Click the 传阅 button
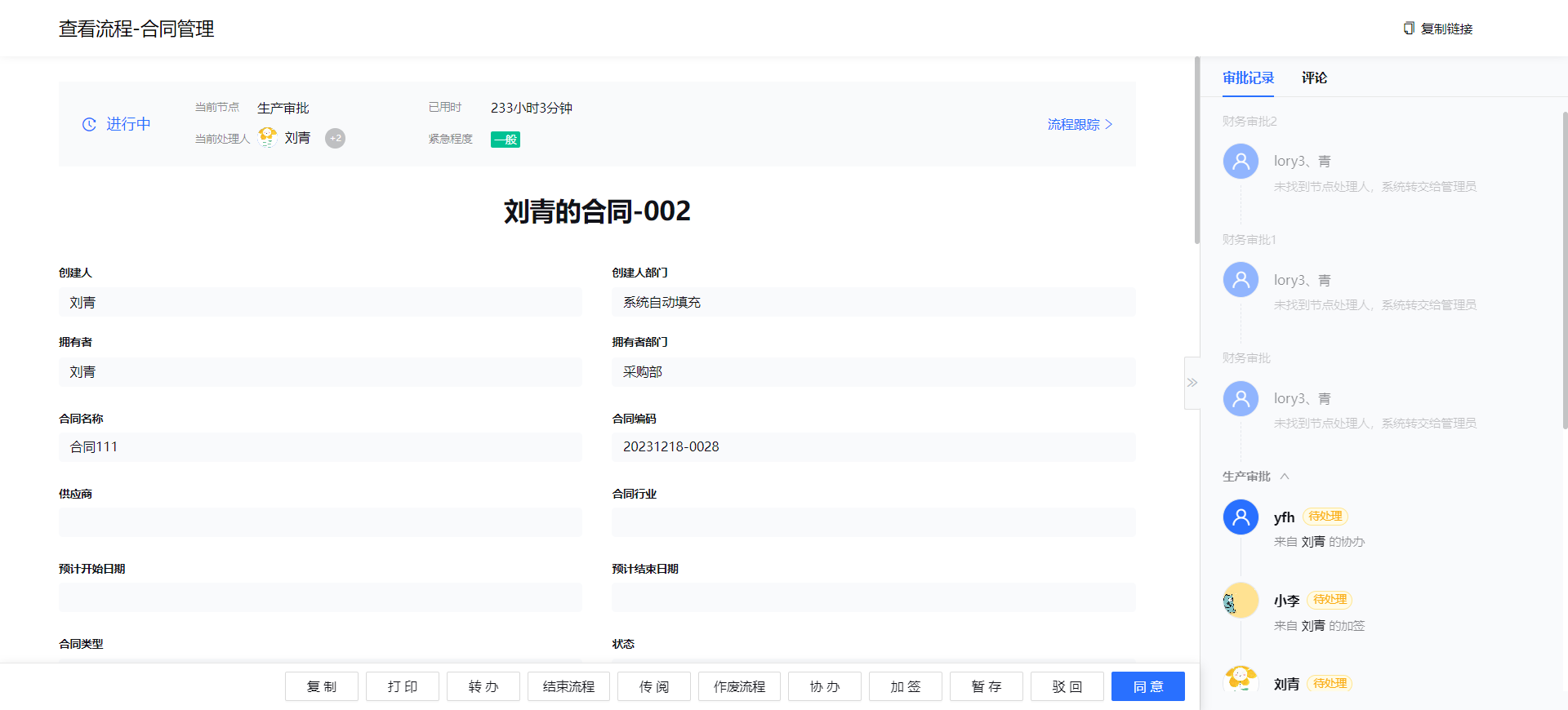Screen dimensions: 1568x710 [x=654, y=686]
